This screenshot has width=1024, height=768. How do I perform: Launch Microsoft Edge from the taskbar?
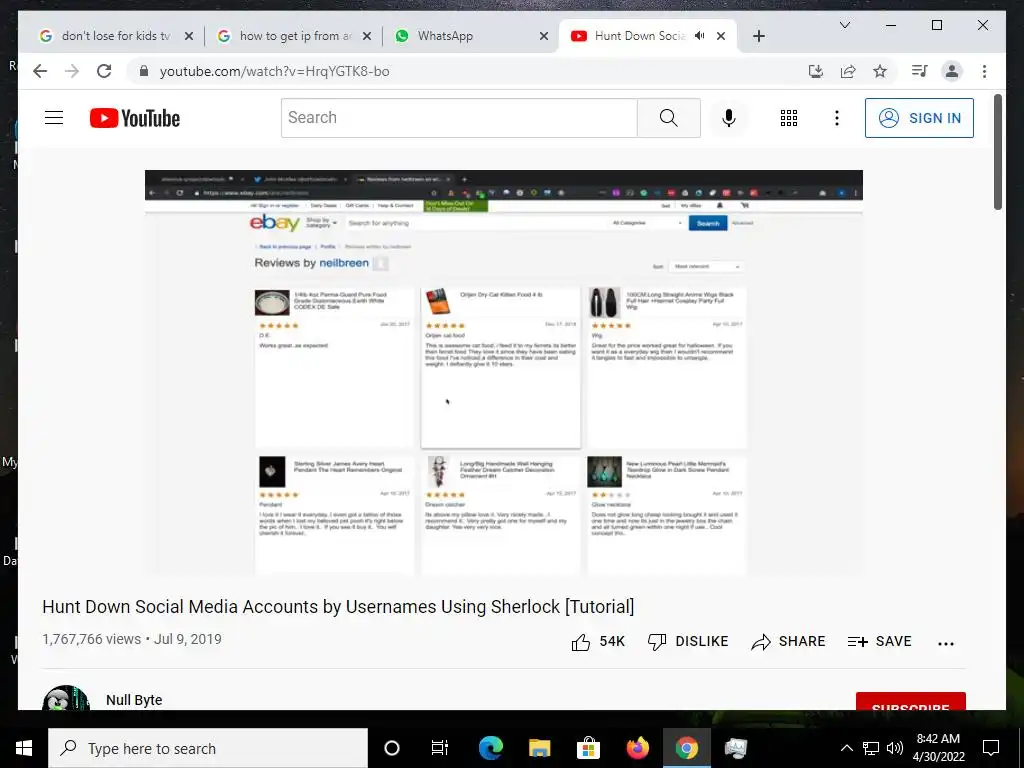click(490, 748)
